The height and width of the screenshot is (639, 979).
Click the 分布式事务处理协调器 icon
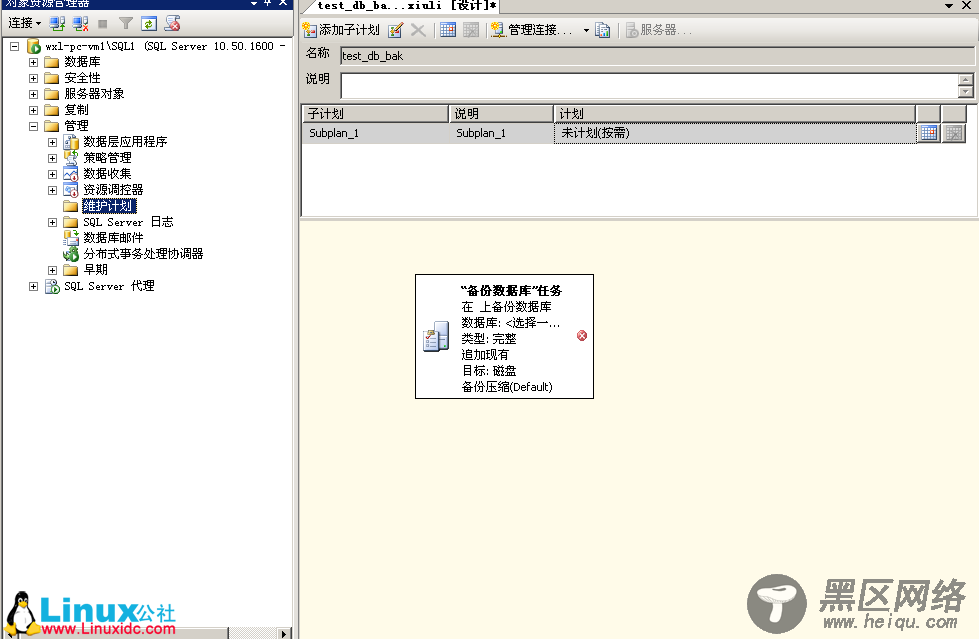(x=71, y=254)
